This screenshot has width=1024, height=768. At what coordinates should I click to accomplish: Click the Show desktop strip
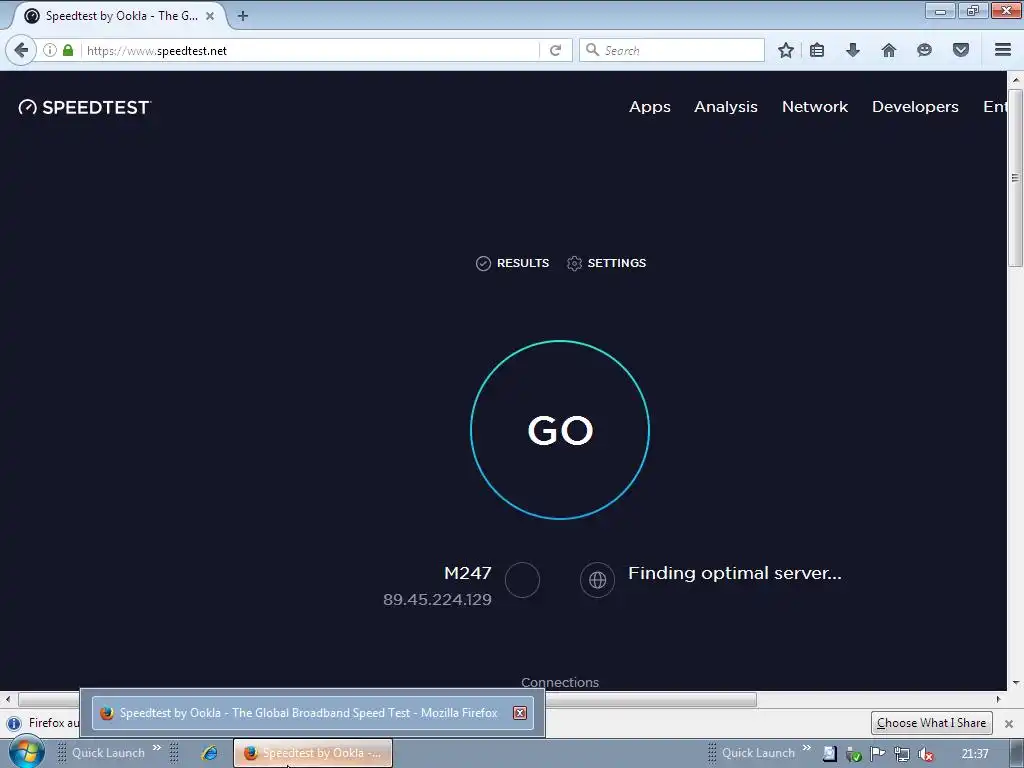[1017, 753]
